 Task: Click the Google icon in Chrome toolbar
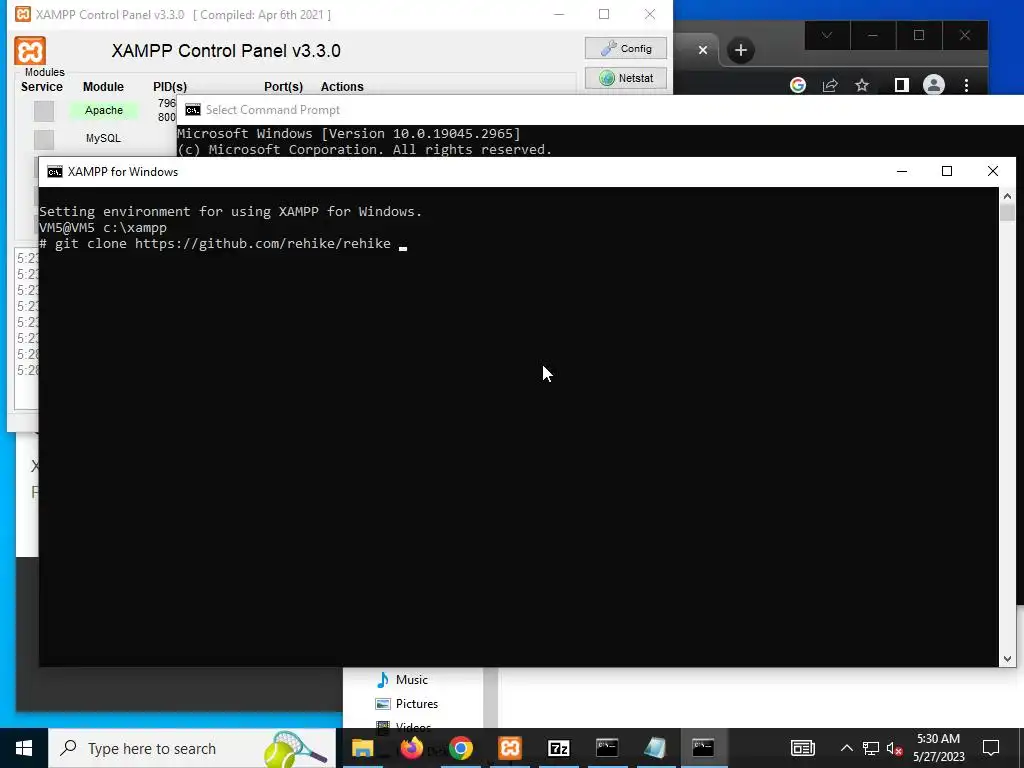point(797,85)
